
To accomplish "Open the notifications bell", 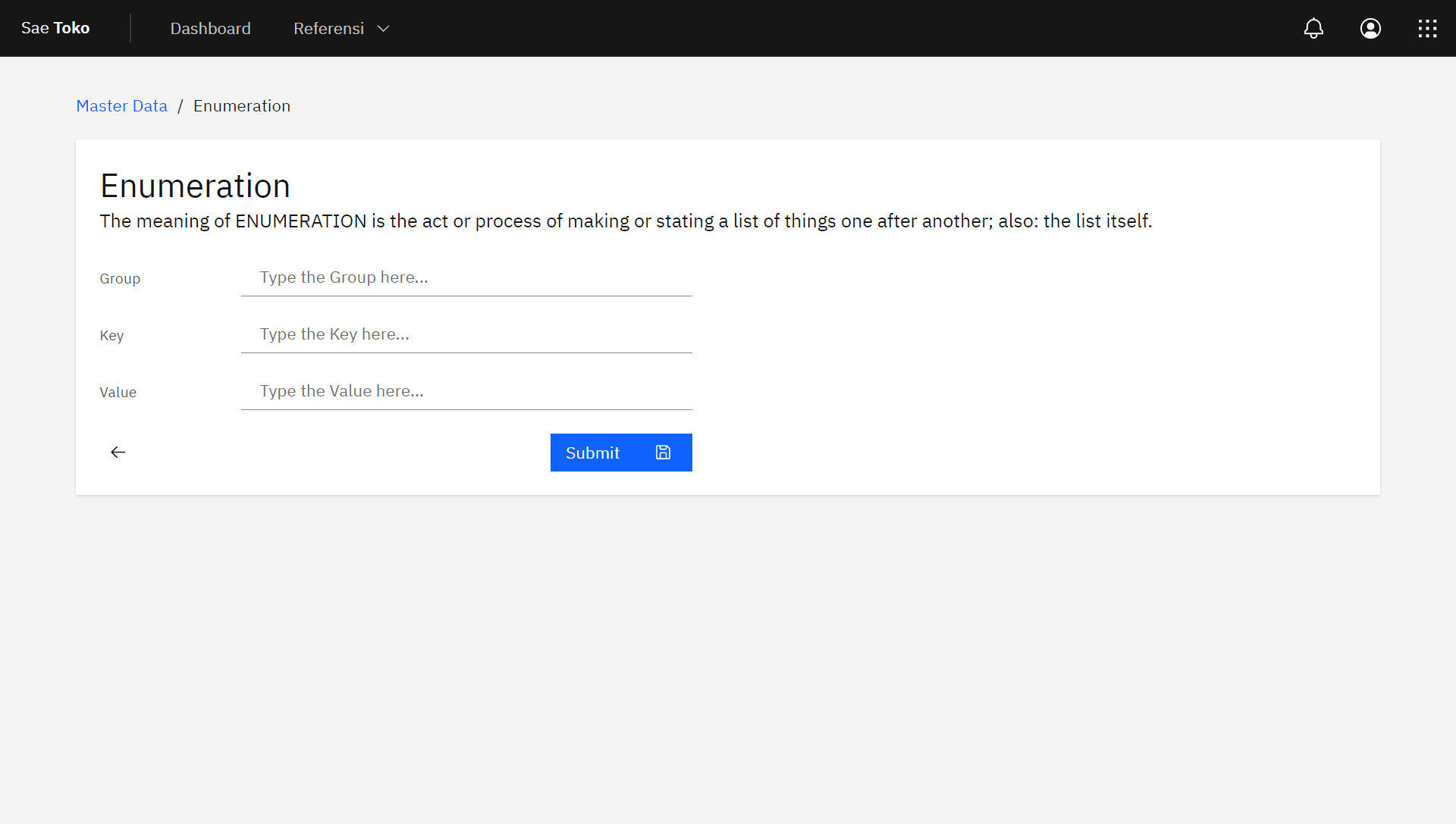I will coord(1313,29).
